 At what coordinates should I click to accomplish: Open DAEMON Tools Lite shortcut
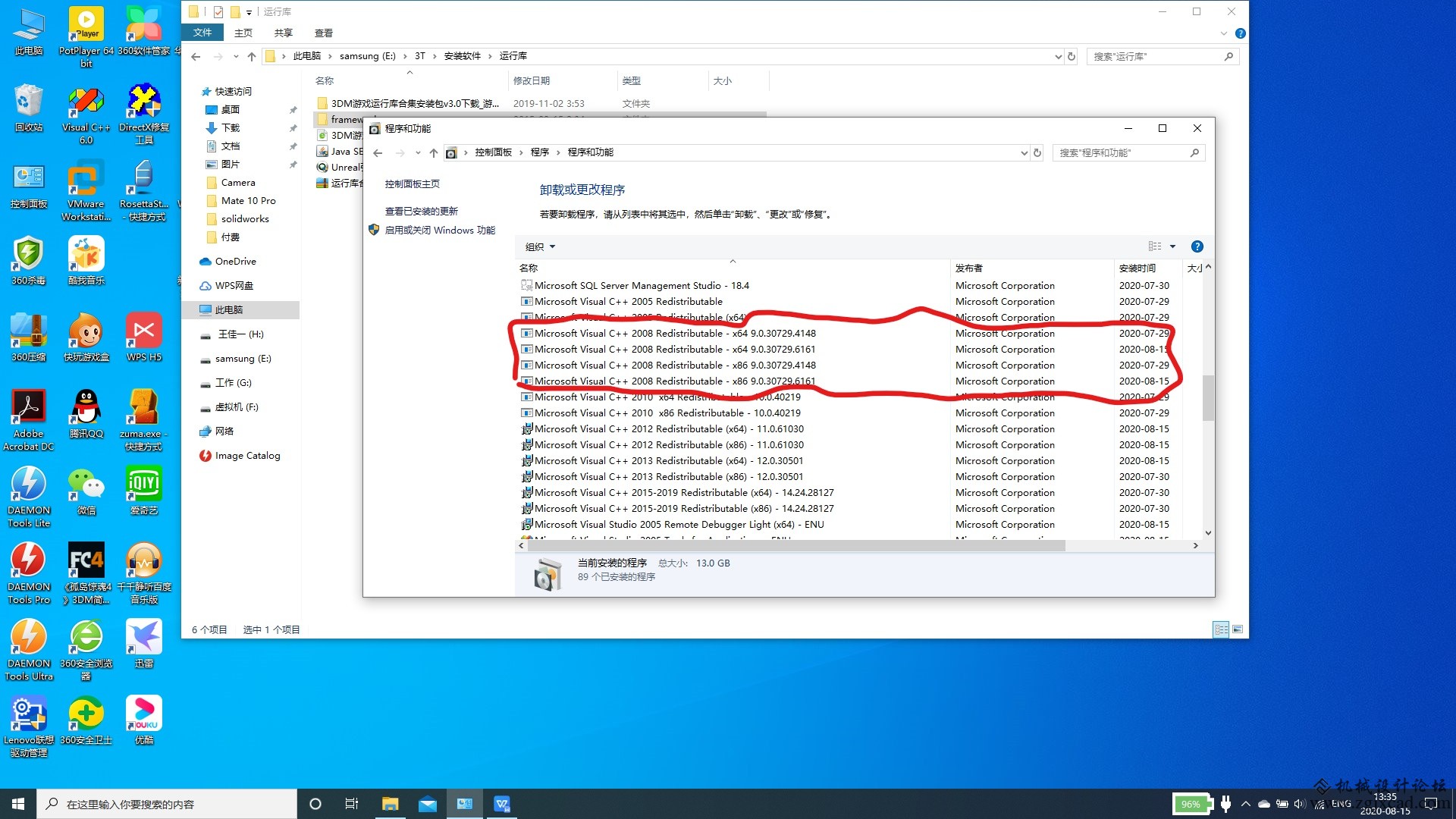tap(29, 497)
